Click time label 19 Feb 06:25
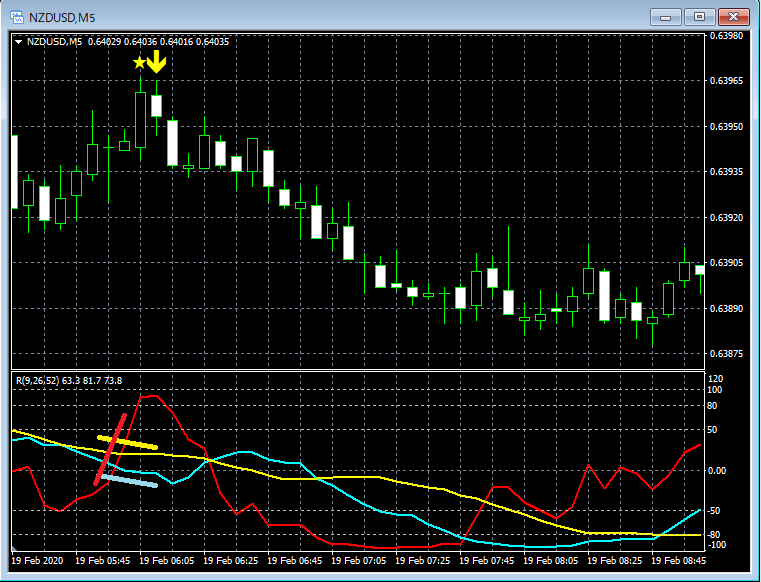The height and width of the screenshot is (582, 761). (x=231, y=561)
